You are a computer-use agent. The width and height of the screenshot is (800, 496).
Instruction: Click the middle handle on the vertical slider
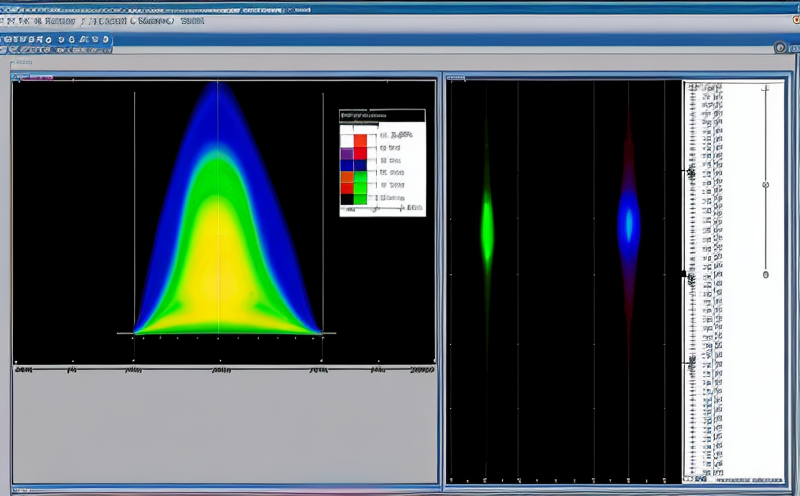765,185
